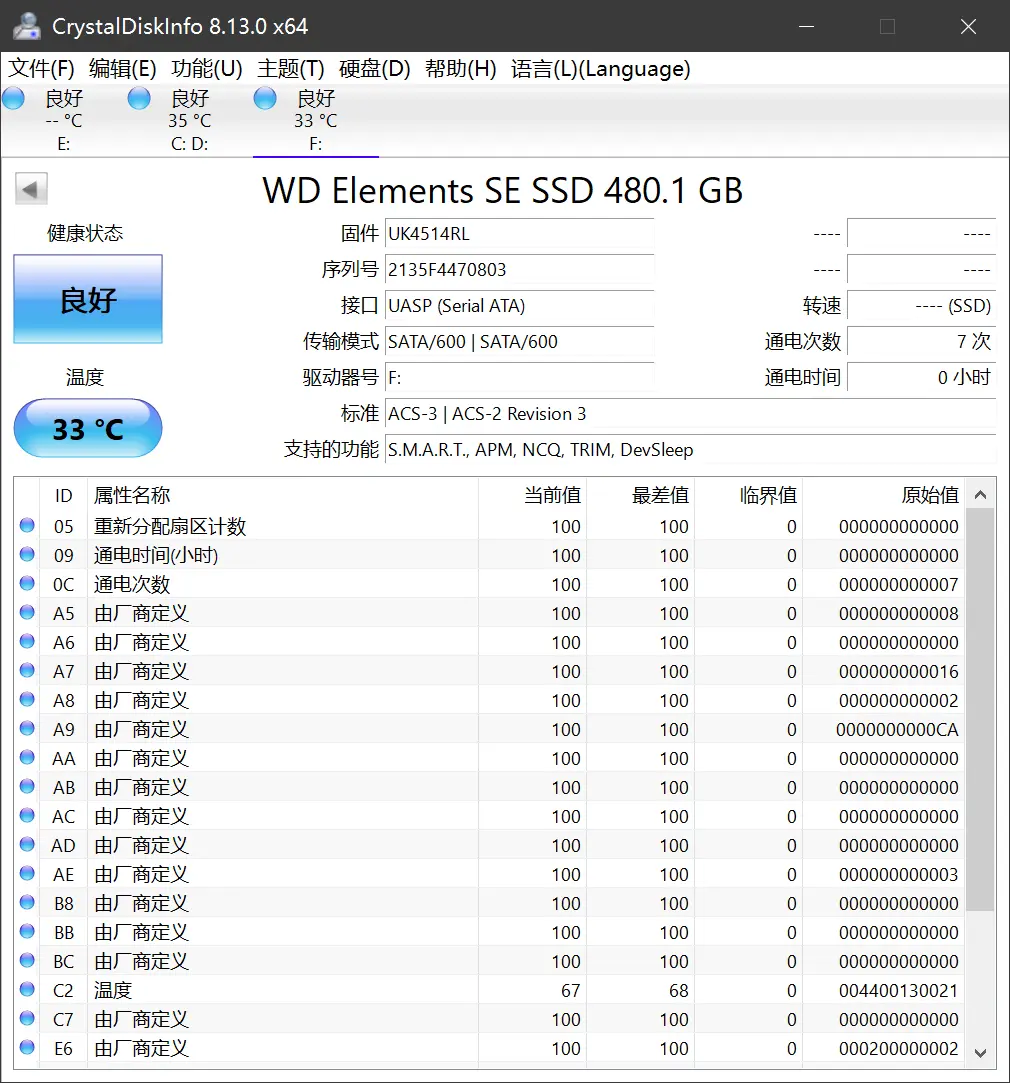The height and width of the screenshot is (1083, 1010).
Task: Click the power on hours value 0 小时
Action: pos(922,377)
